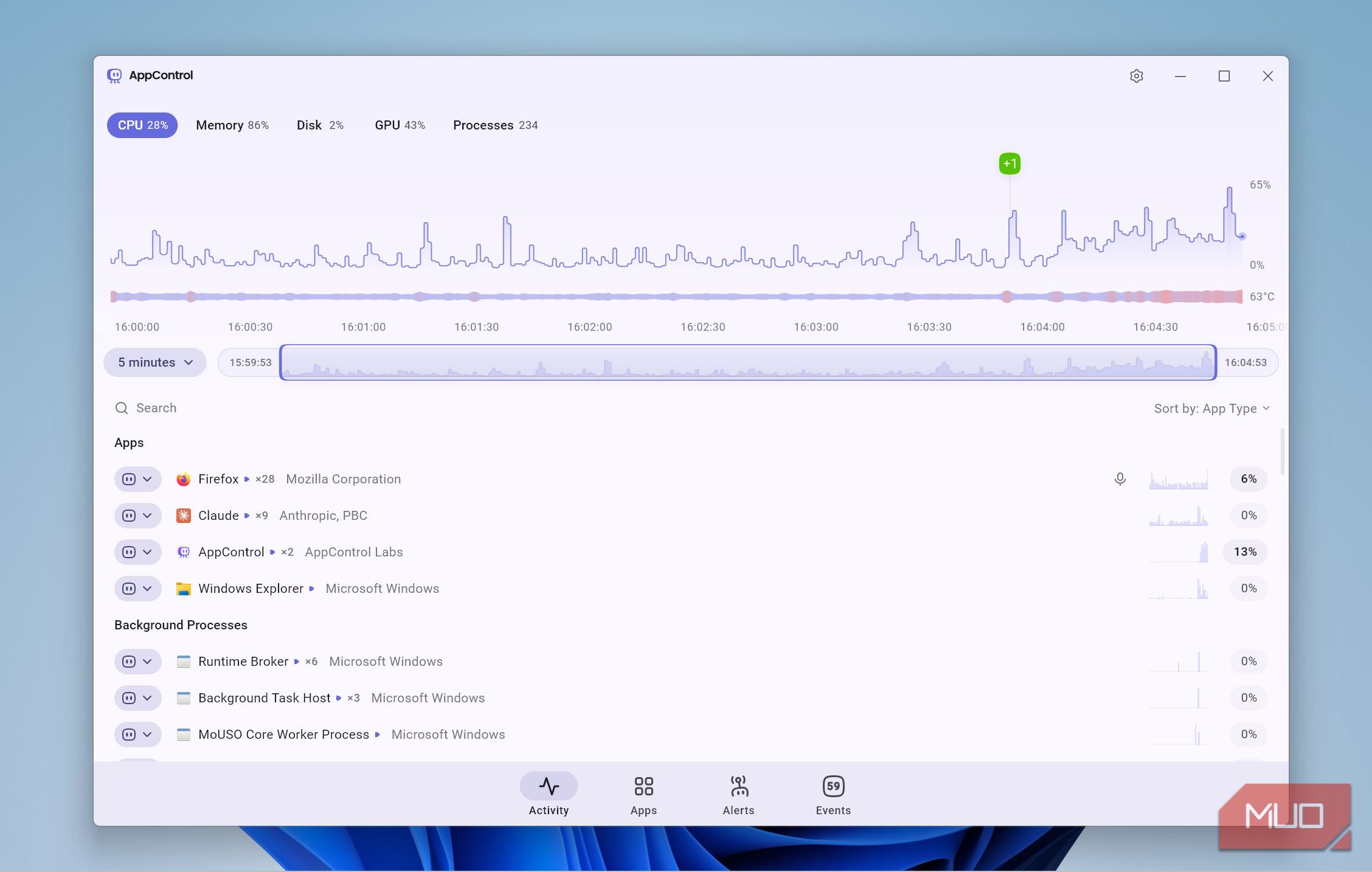The height and width of the screenshot is (872, 1372).
Task: Select the CPU 28% tab
Action: click(x=142, y=125)
